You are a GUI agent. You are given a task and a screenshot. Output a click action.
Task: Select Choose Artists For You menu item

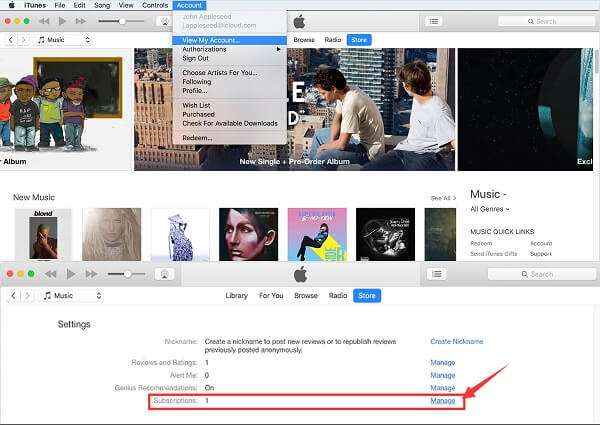pyautogui.click(x=230, y=73)
